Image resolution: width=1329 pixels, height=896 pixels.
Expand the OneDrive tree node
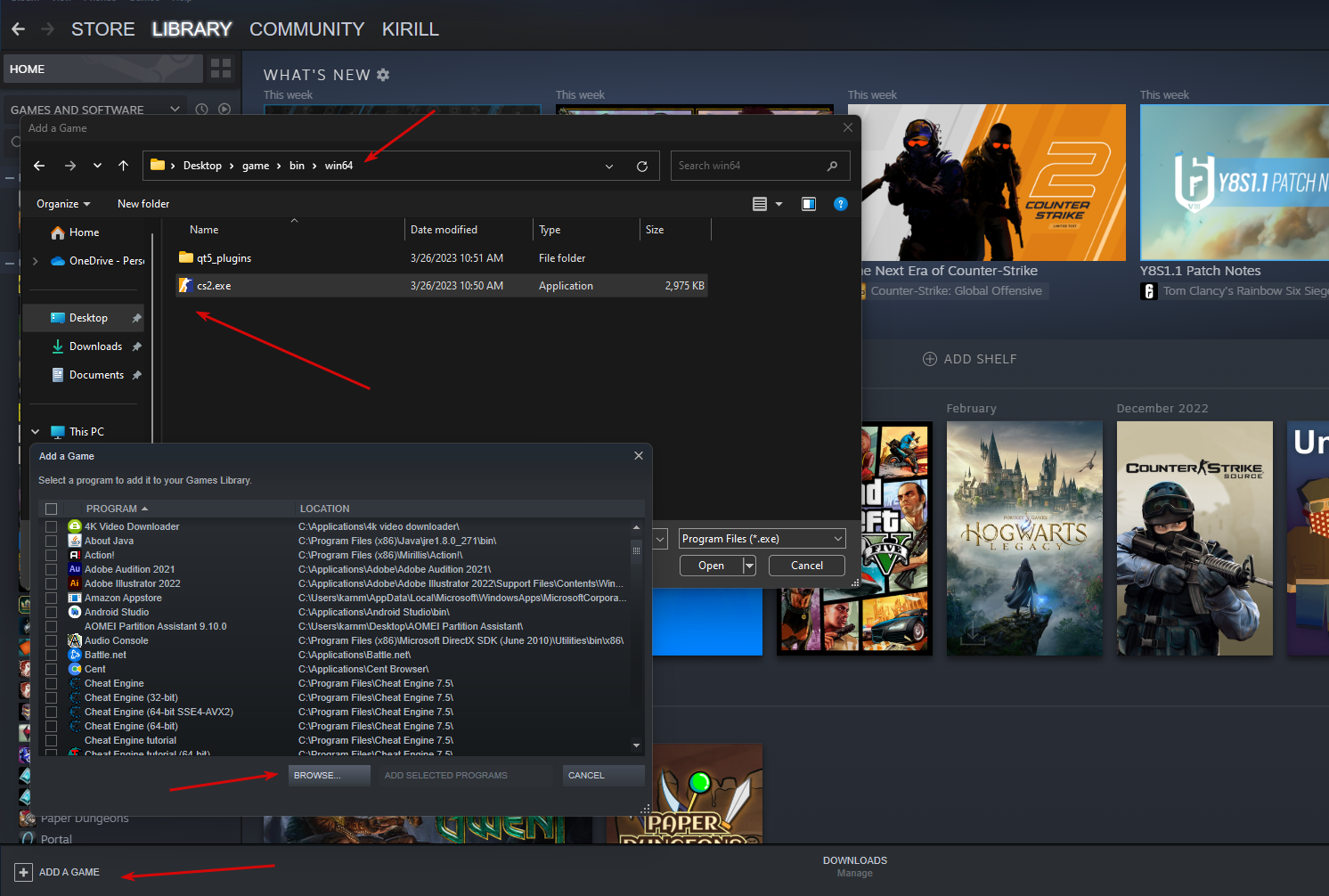pos(35,261)
